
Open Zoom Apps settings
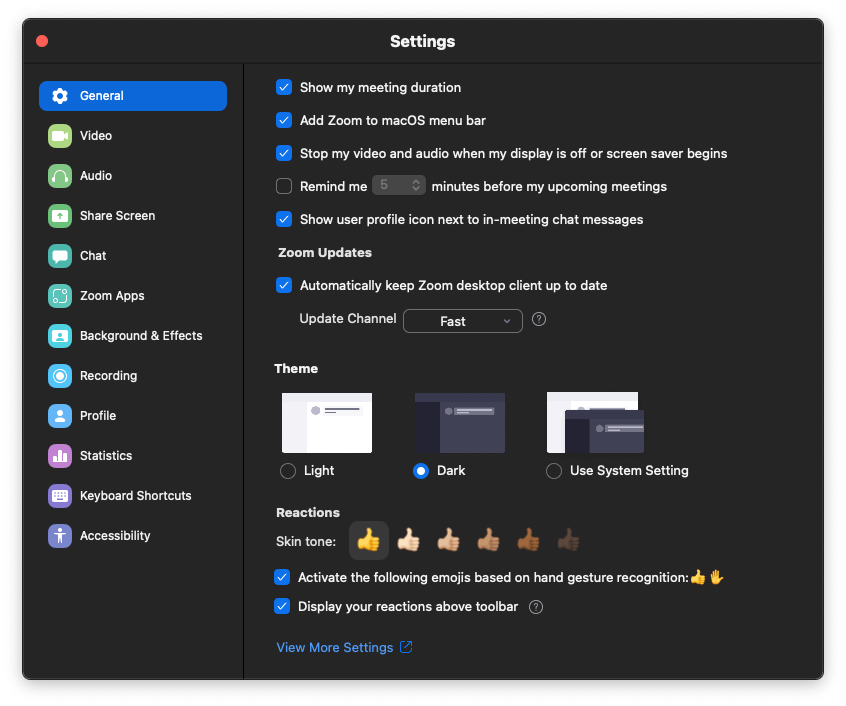click(x=133, y=296)
